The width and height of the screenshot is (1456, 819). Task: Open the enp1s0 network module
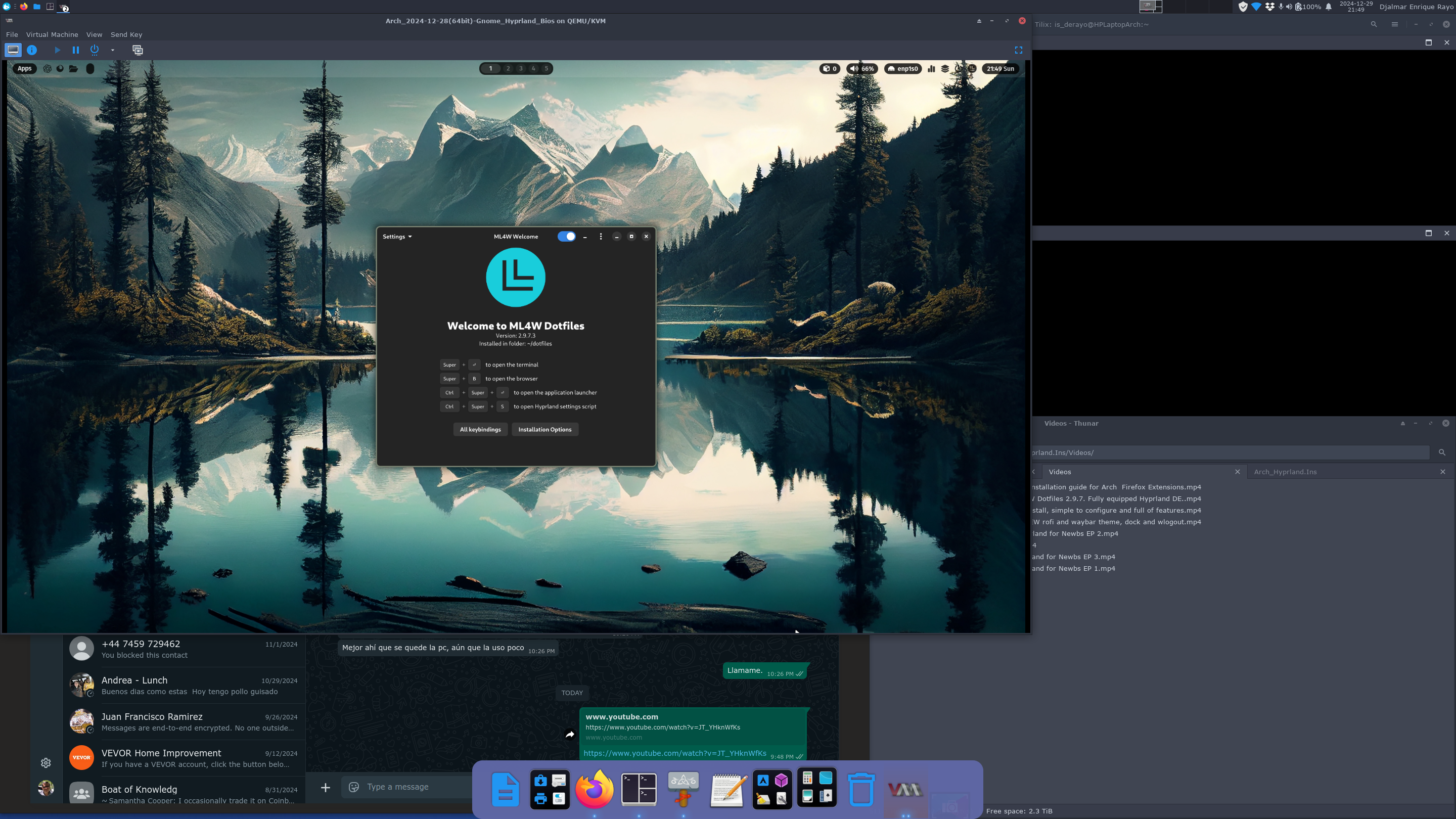pyautogui.click(x=902, y=68)
